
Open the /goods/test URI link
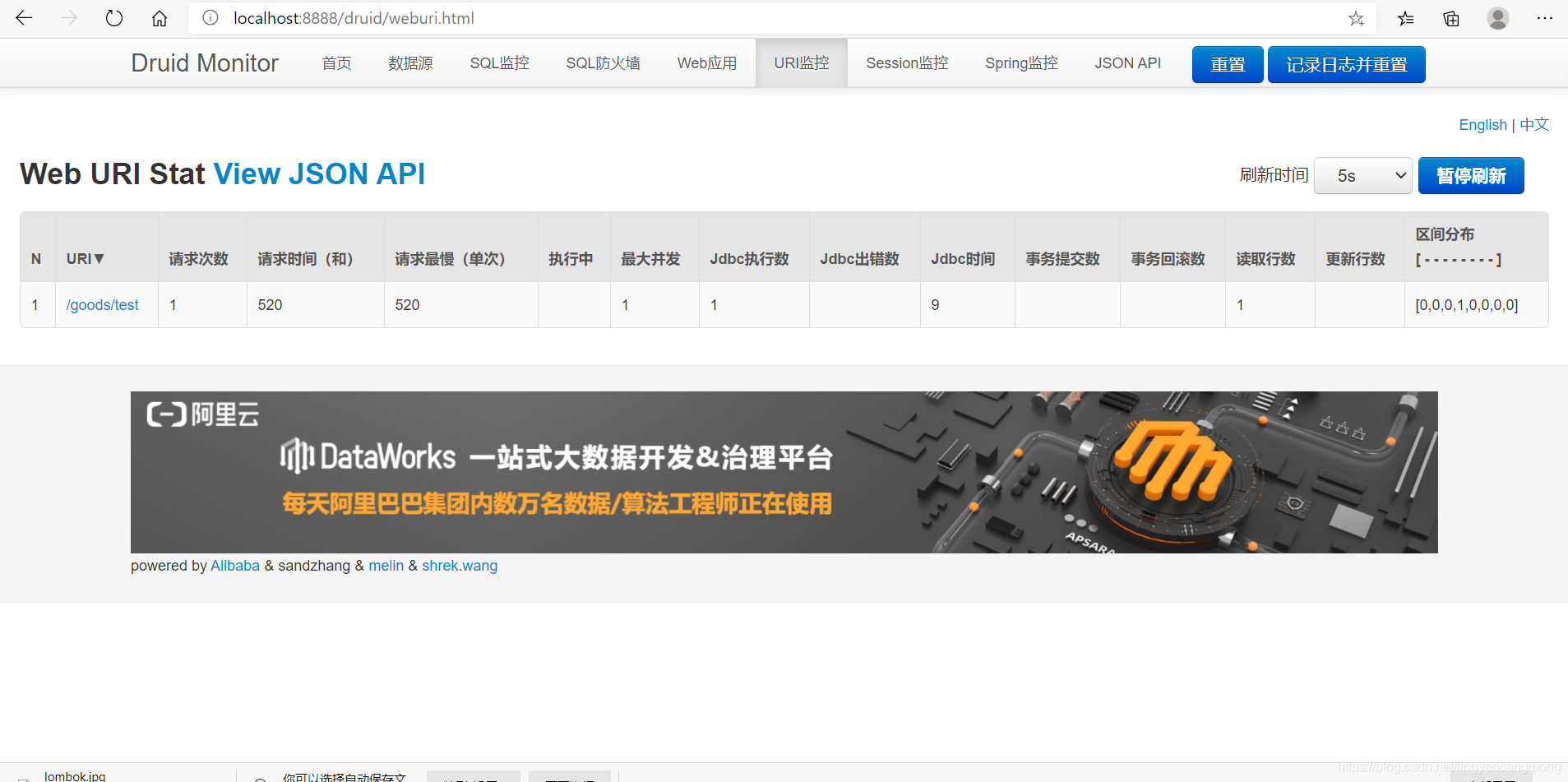coord(103,305)
